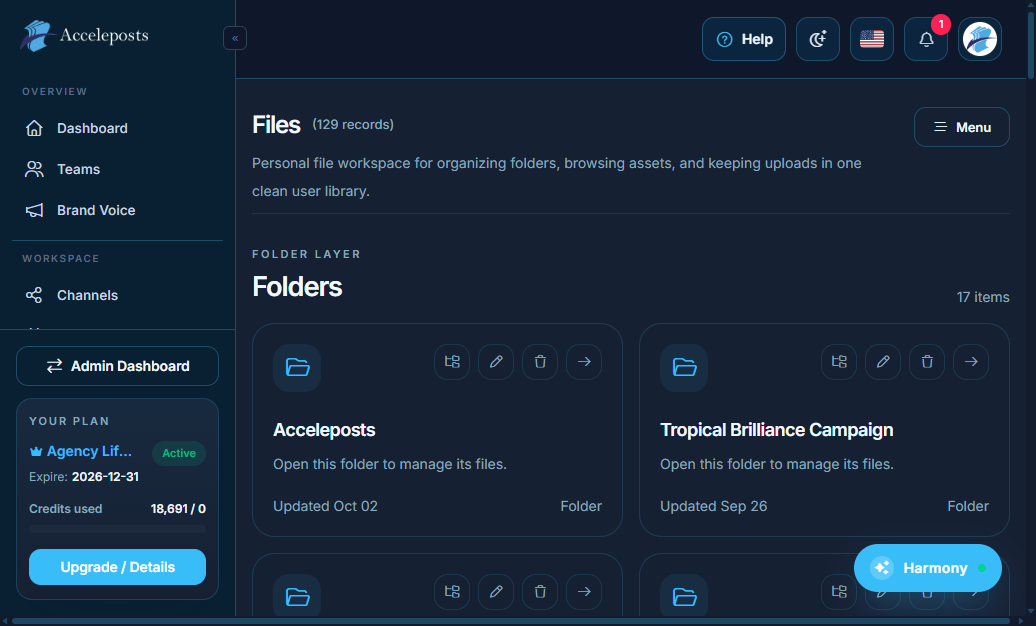Click the Channels share icon

pos(34,295)
